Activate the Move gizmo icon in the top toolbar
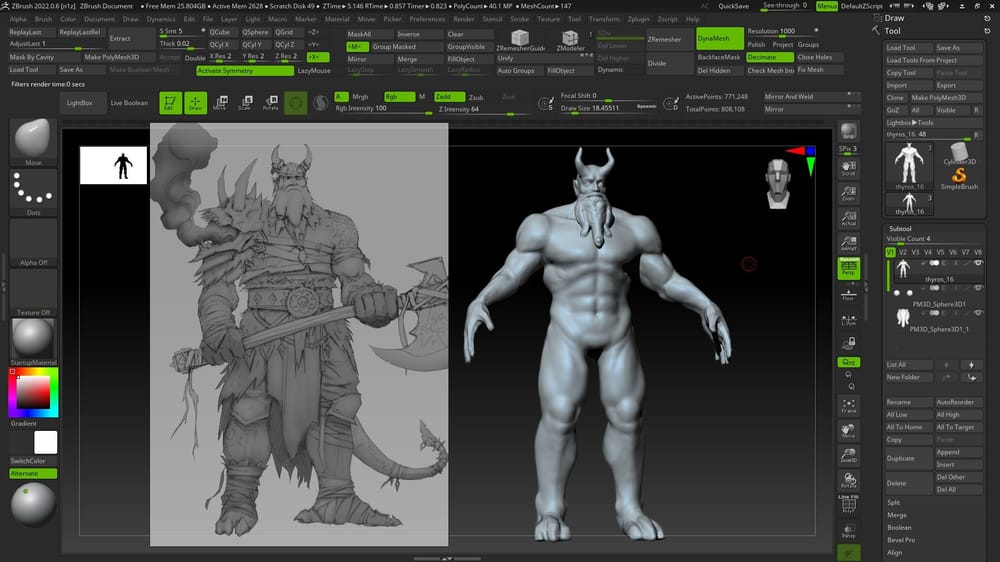The image size is (1000, 562). 220,103
